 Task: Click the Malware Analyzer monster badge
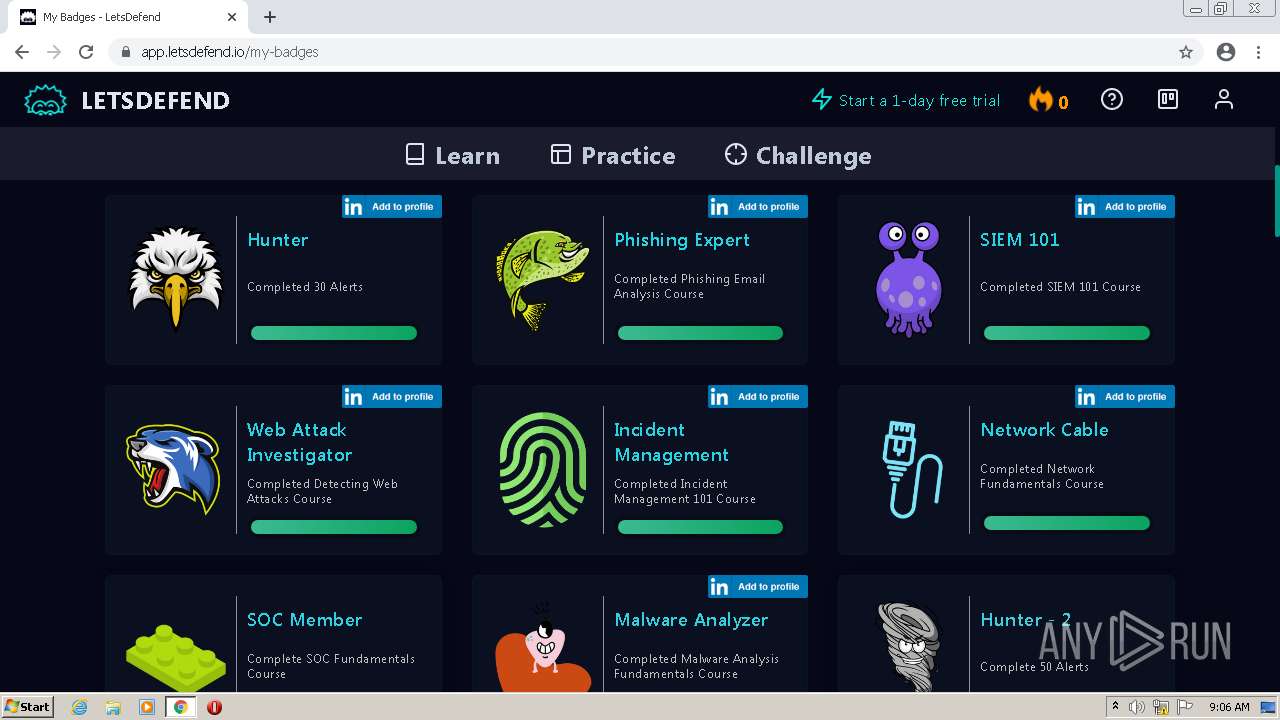543,647
